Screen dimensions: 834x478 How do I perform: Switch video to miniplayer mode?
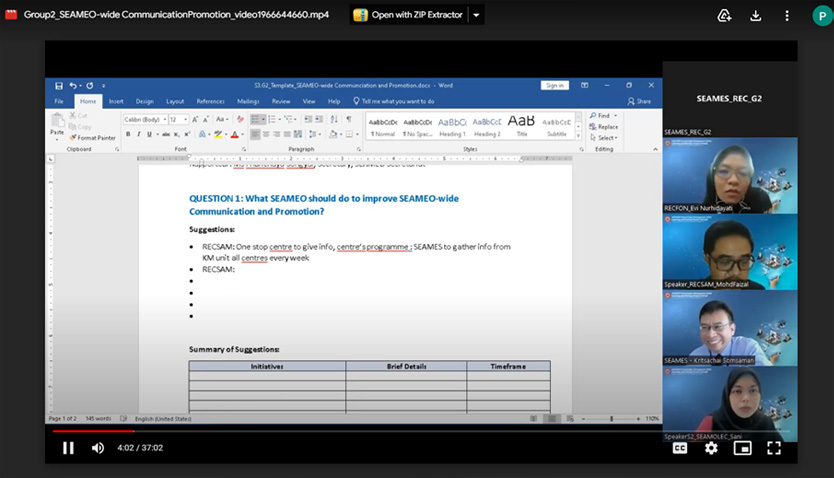[x=743, y=448]
